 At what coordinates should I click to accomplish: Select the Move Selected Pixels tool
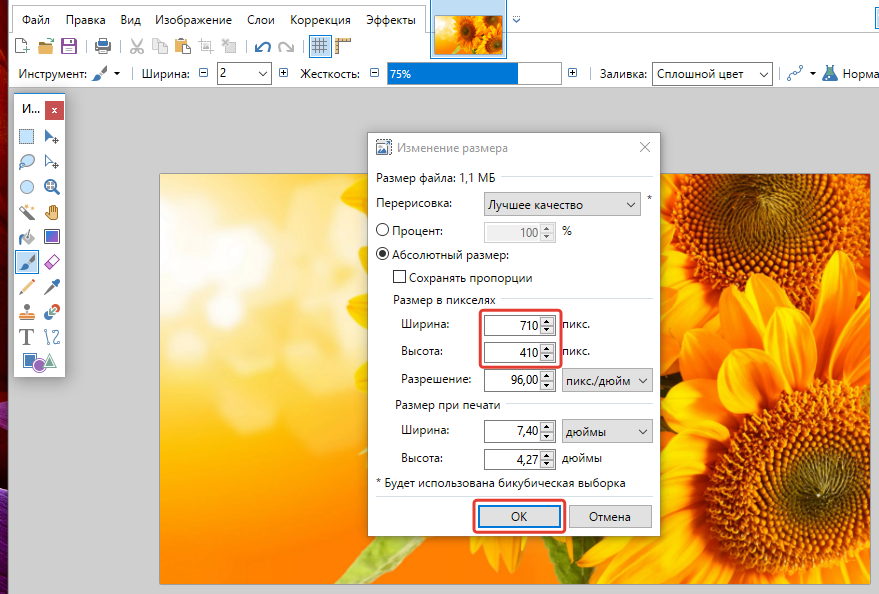click(x=52, y=137)
